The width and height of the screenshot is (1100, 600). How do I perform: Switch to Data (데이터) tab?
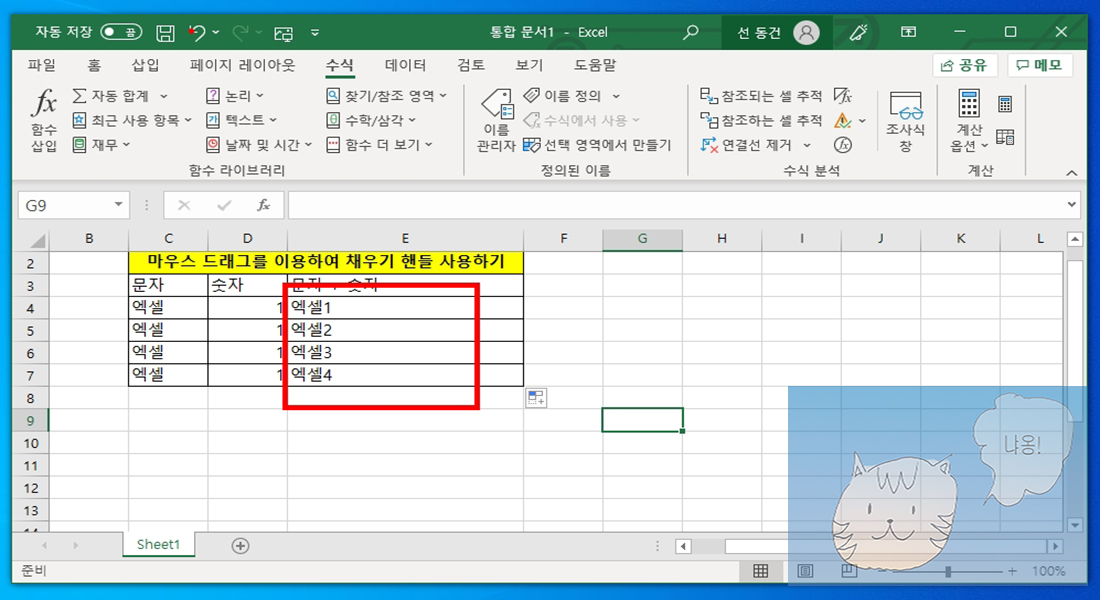405,65
